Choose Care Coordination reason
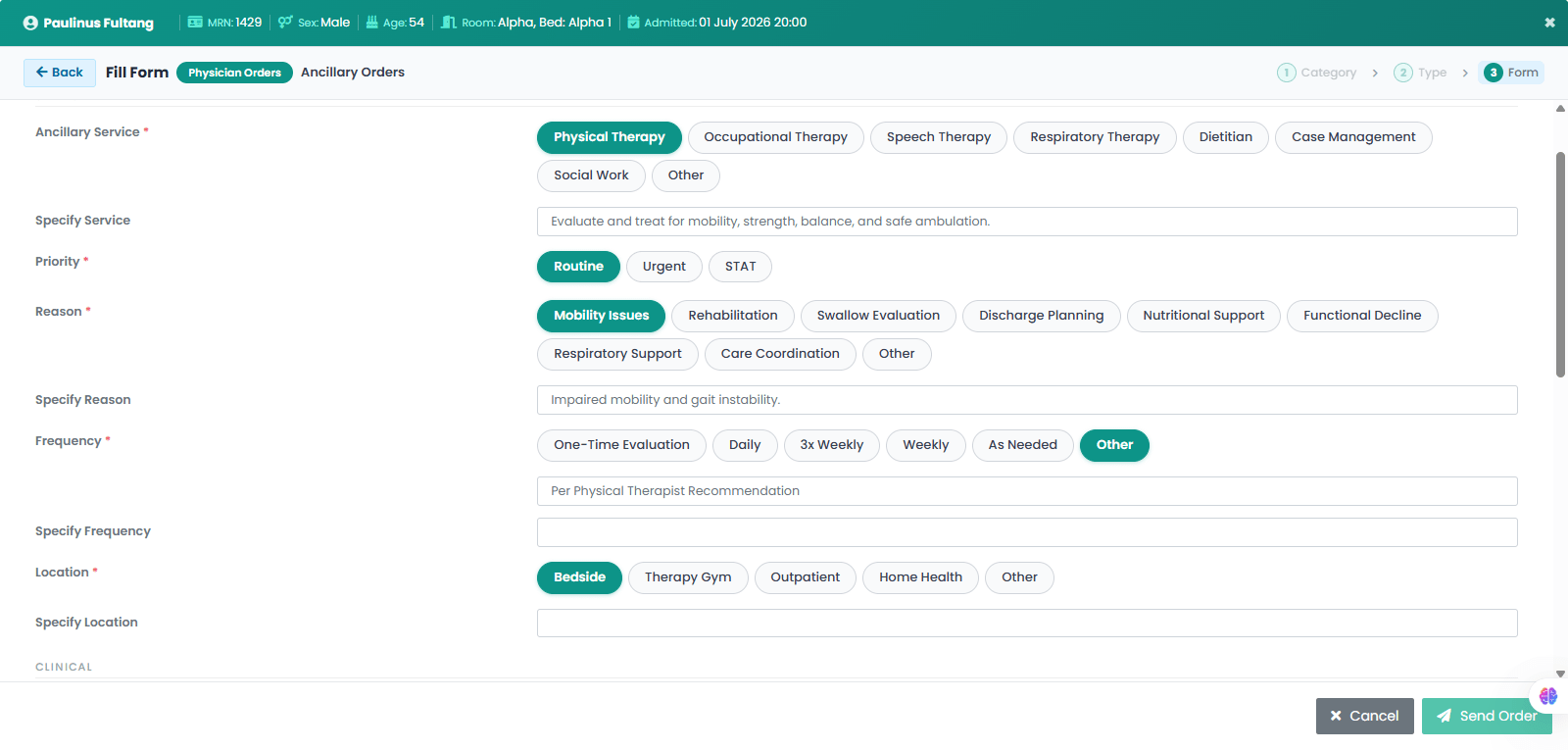This screenshot has height=750, width=1568. coord(780,354)
